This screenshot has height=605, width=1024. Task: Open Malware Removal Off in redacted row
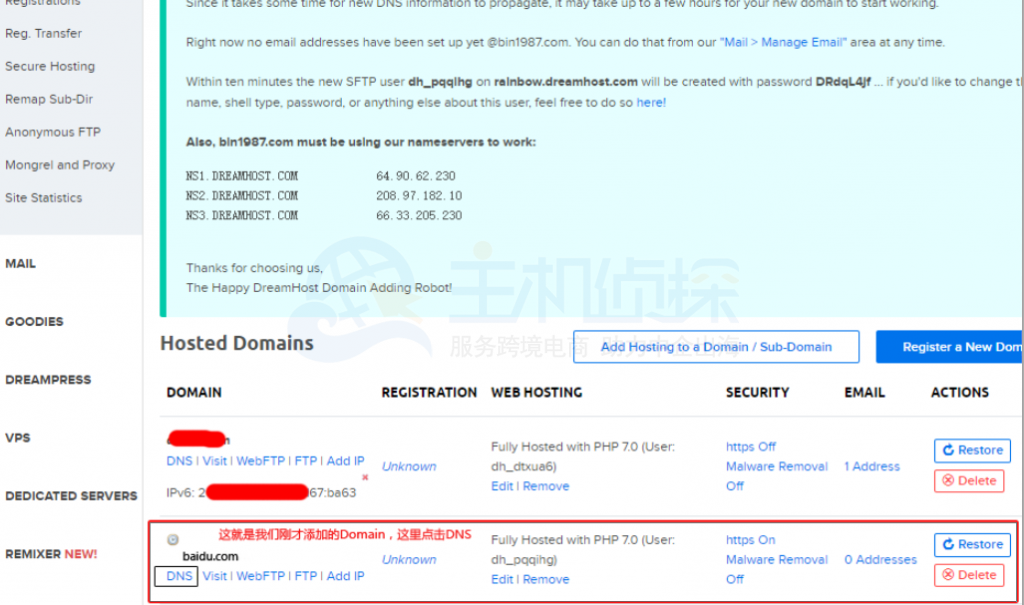pos(776,476)
